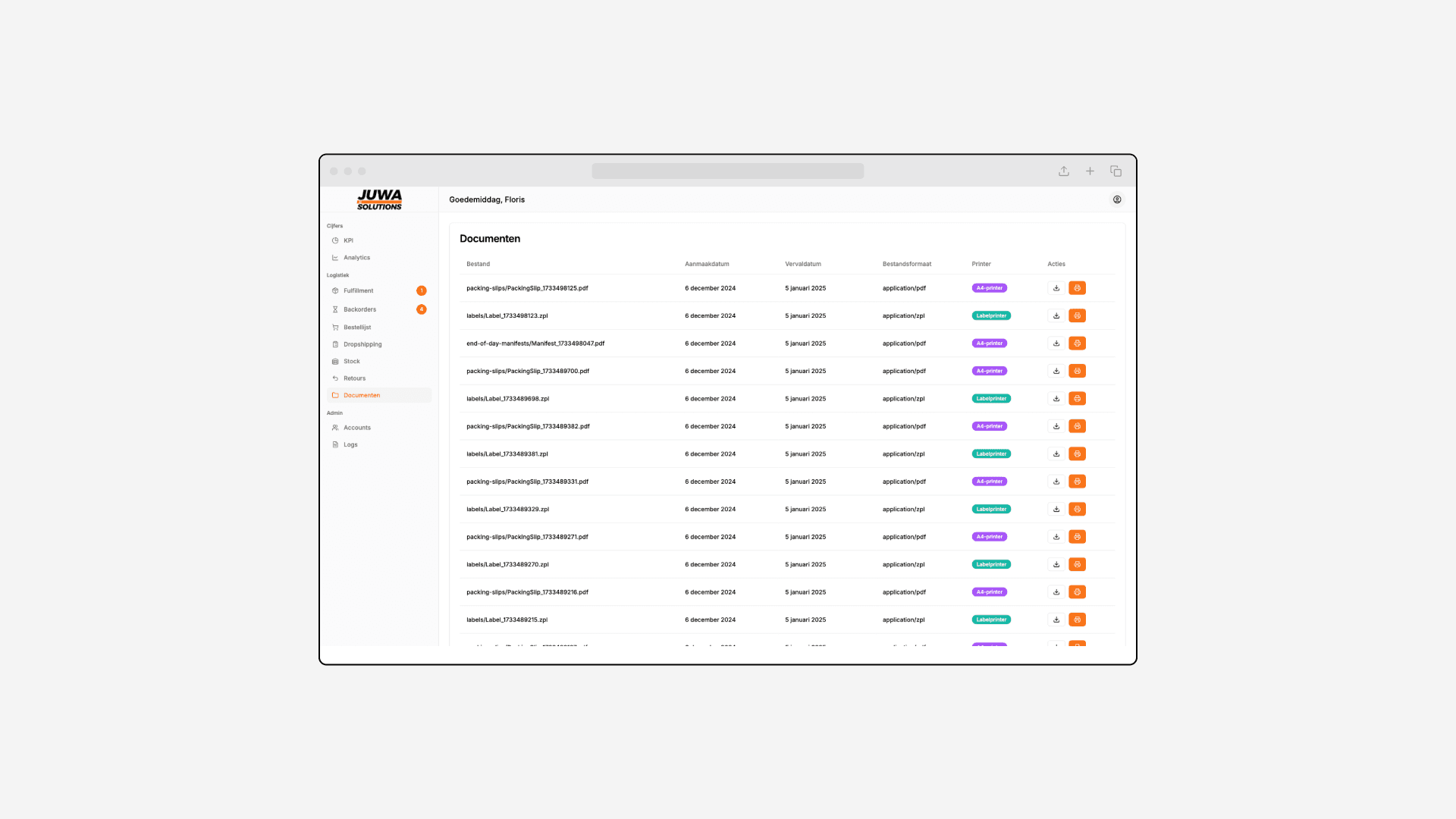Open Dropshipping page
1456x819 pixels.
coord(362,344)
